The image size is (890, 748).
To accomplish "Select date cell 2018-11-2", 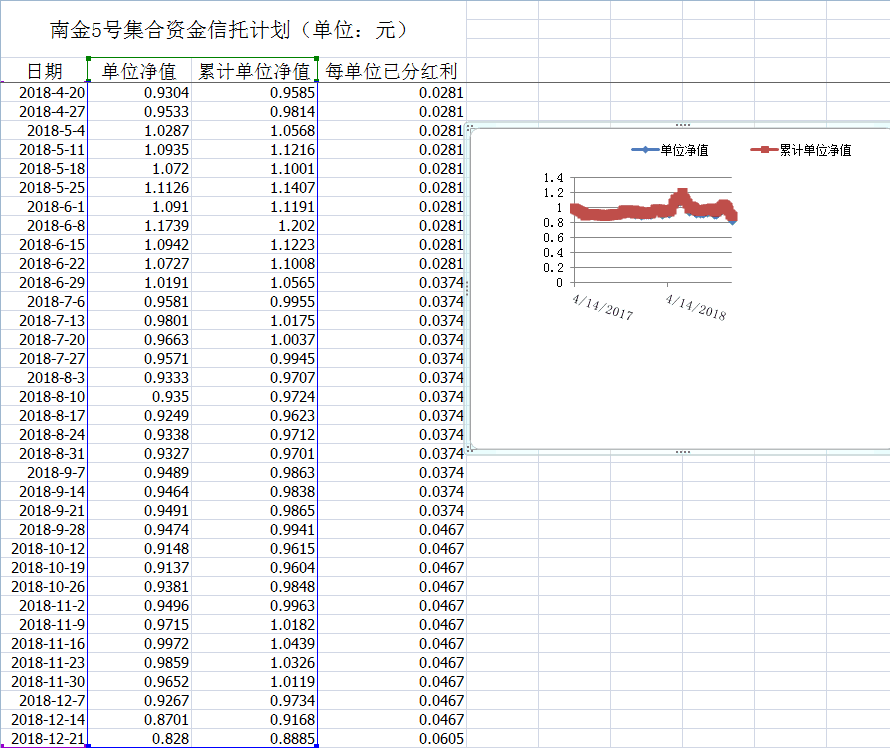I will (x=44, y=606).
